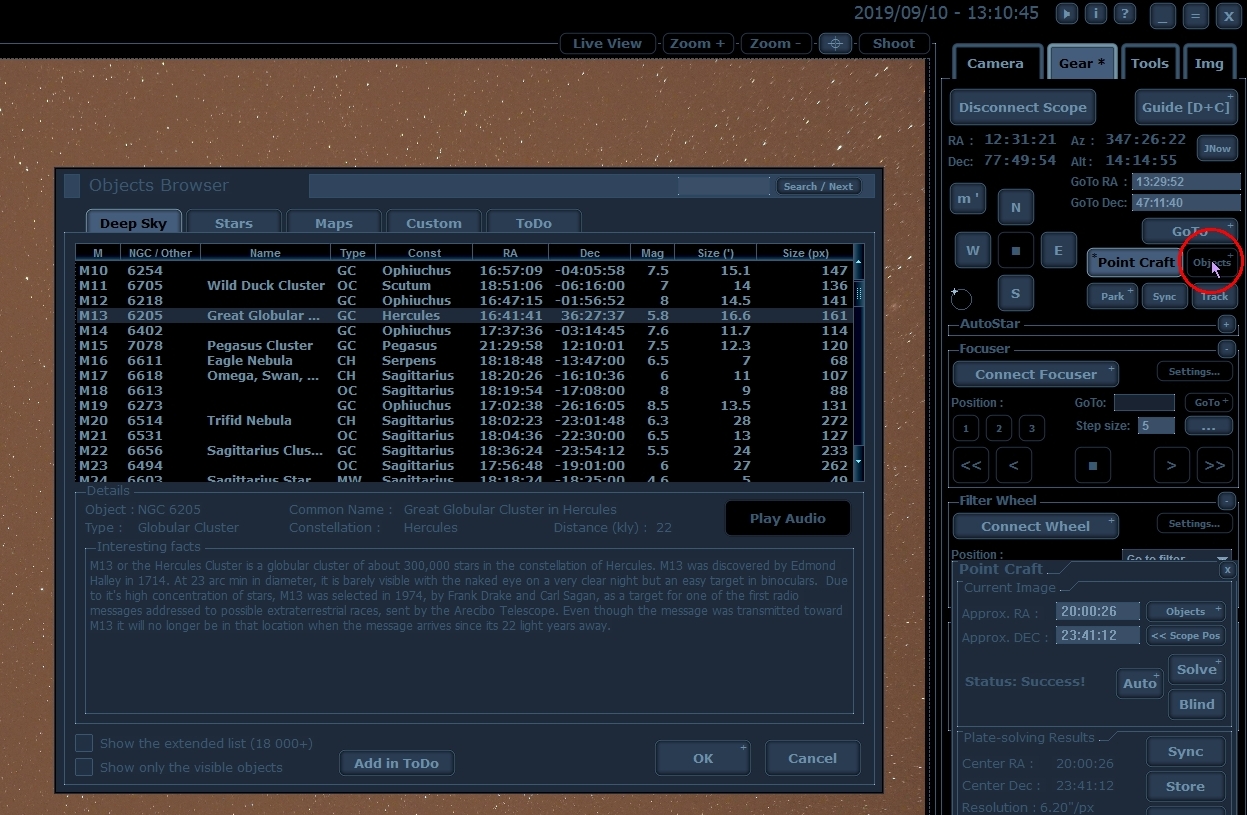Viewport: 1247px width, 815px height.
Task: Click the focuser fast-rewind '<<' button
Action: (x=970, y=465)
